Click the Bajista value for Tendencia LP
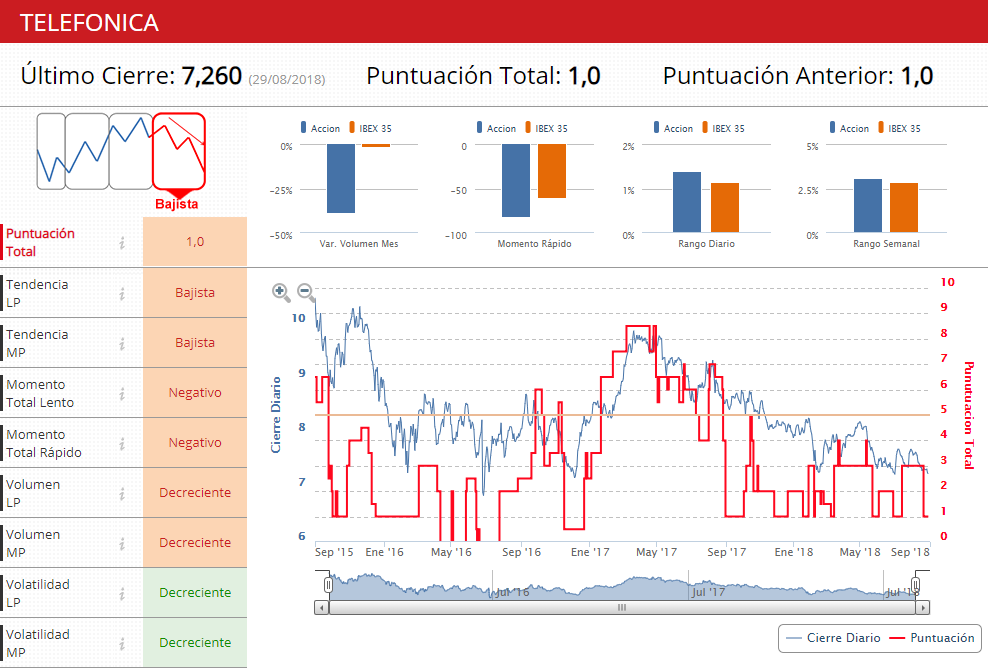Screen dimensions: 989x668 [x=195, y=293]
